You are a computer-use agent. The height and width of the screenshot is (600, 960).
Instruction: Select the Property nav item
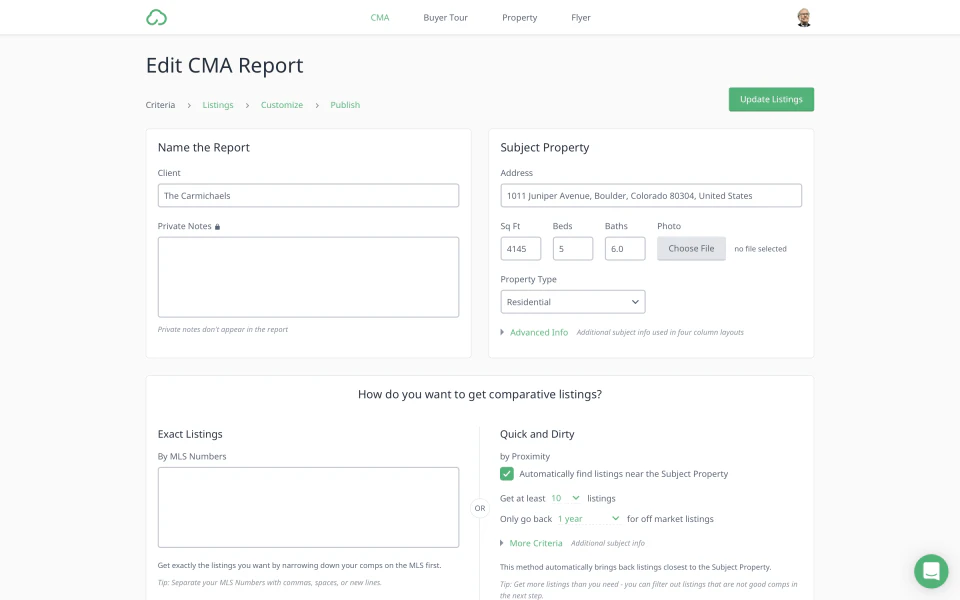pyautogui.click(x=519, y=18)
